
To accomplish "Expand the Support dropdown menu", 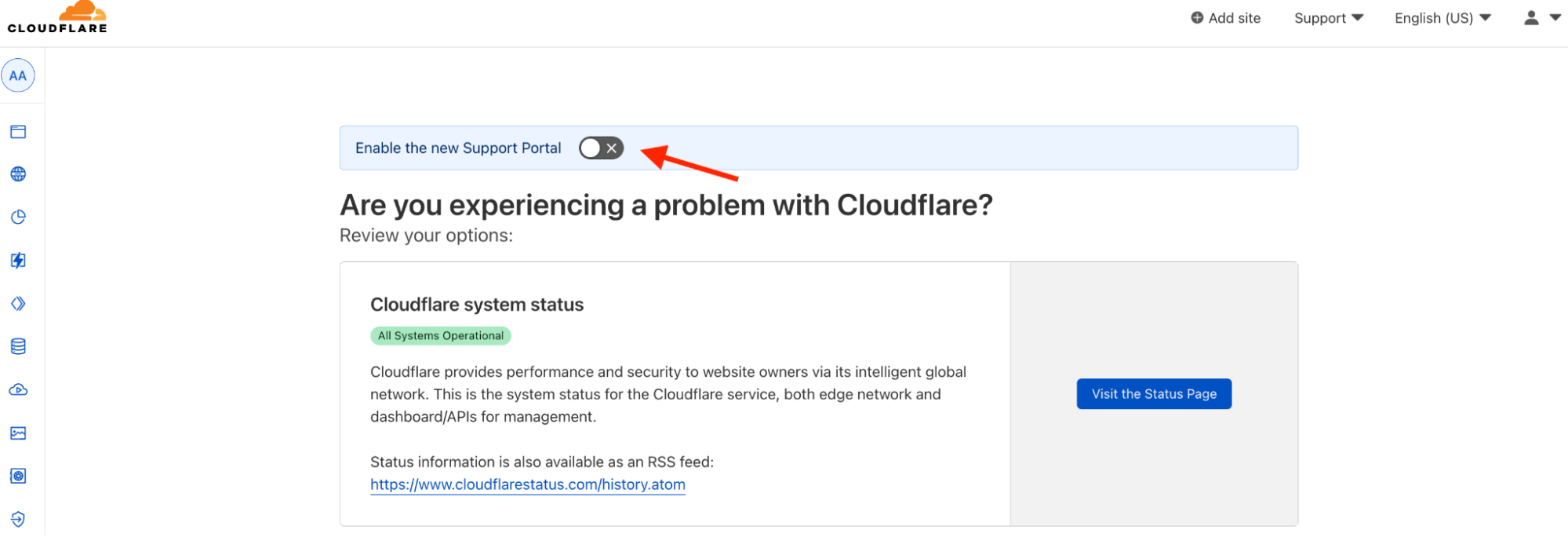I will 1328,18.
